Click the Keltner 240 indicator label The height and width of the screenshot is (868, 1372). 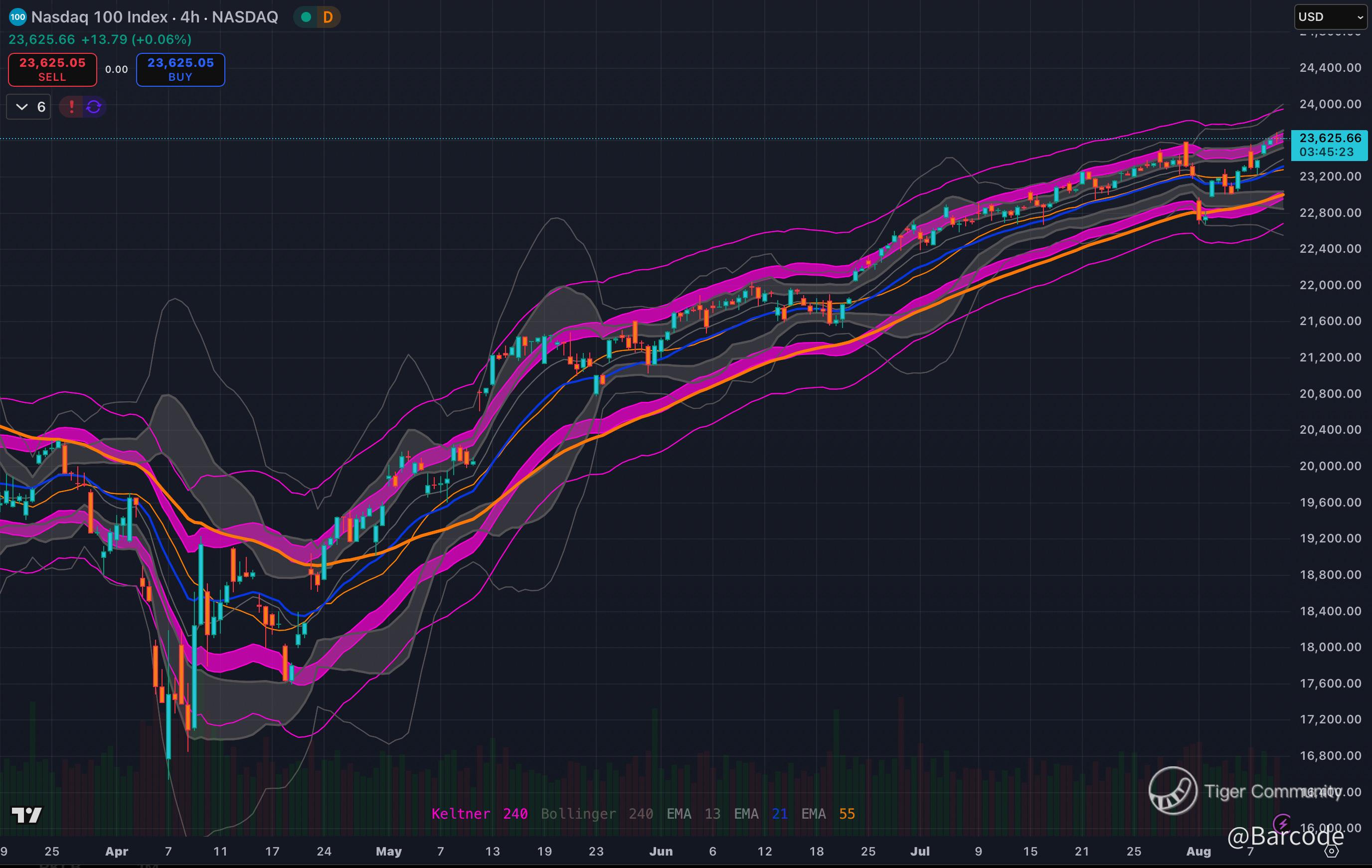479,814
